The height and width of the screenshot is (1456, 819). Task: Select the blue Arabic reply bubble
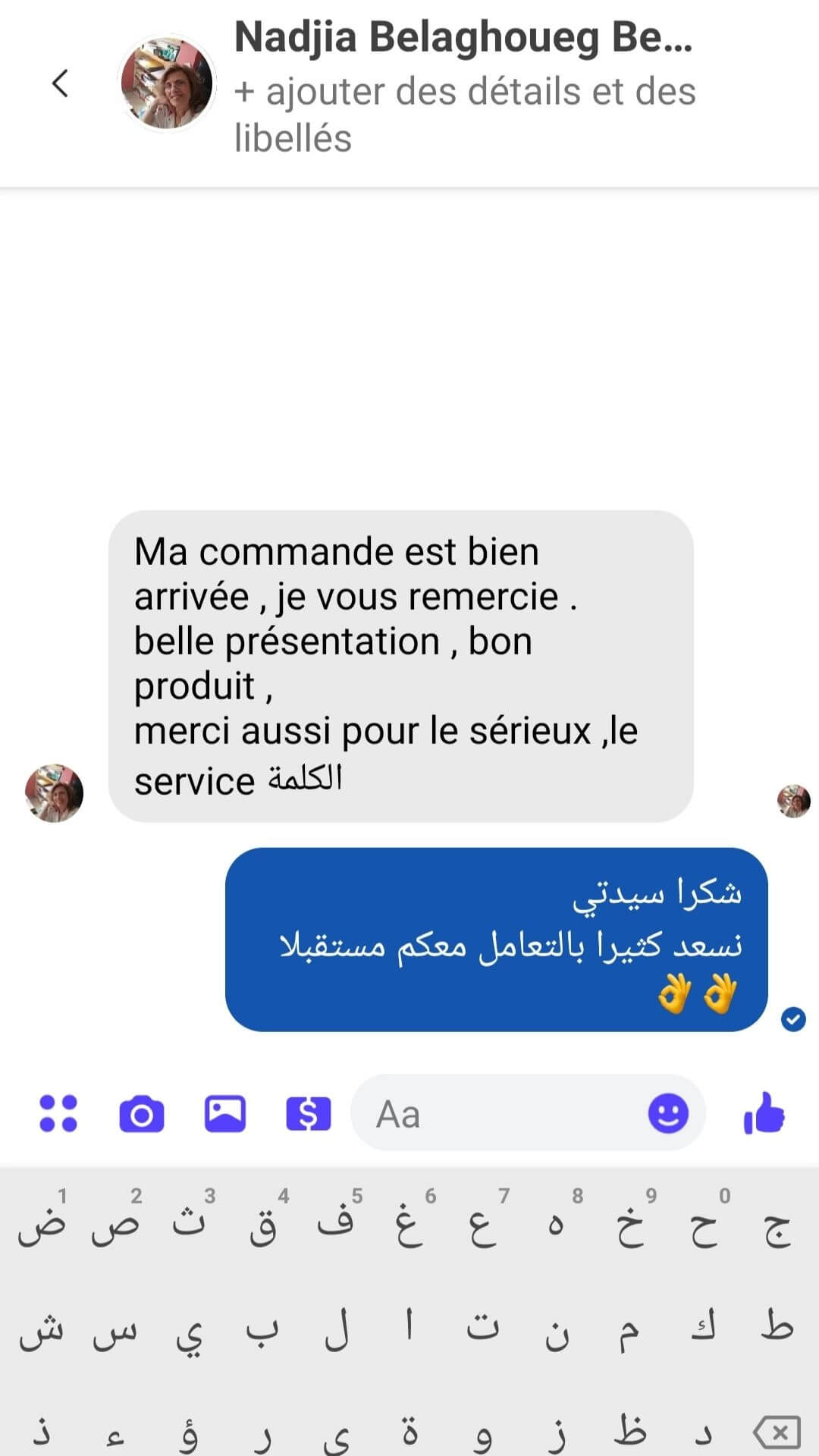tap(497, 940)
